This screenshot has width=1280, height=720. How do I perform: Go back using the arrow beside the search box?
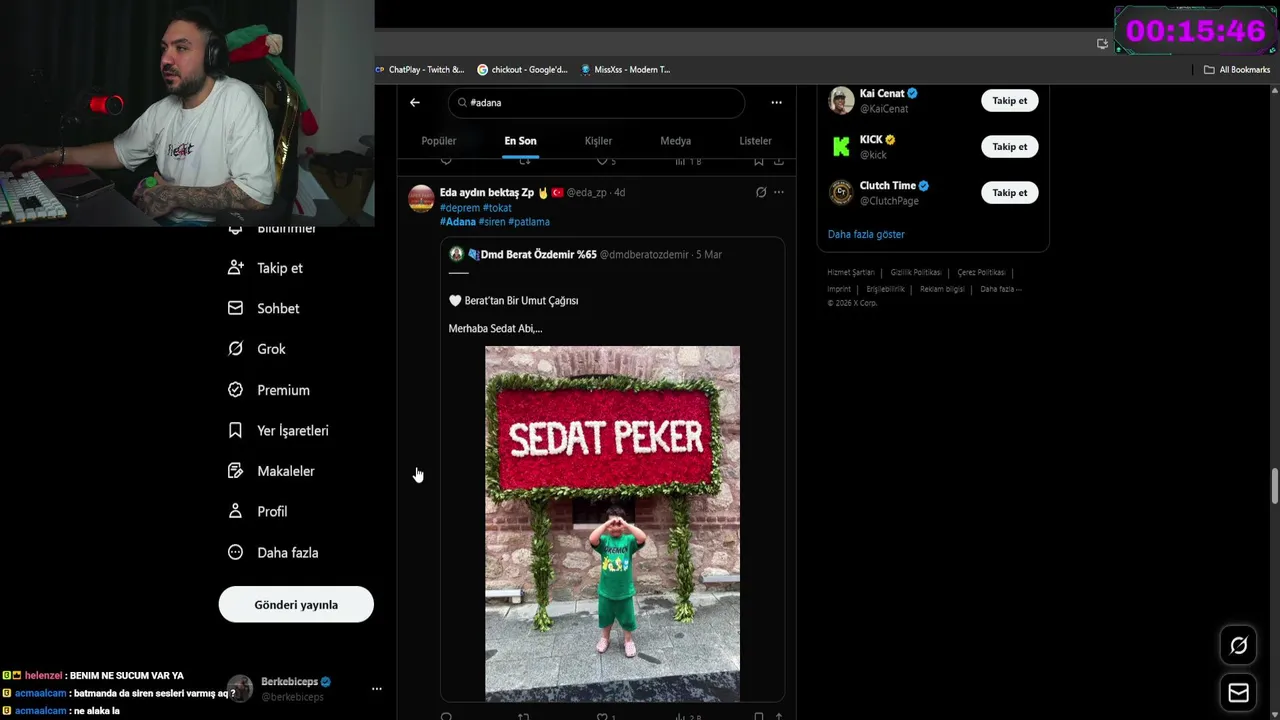415,102
